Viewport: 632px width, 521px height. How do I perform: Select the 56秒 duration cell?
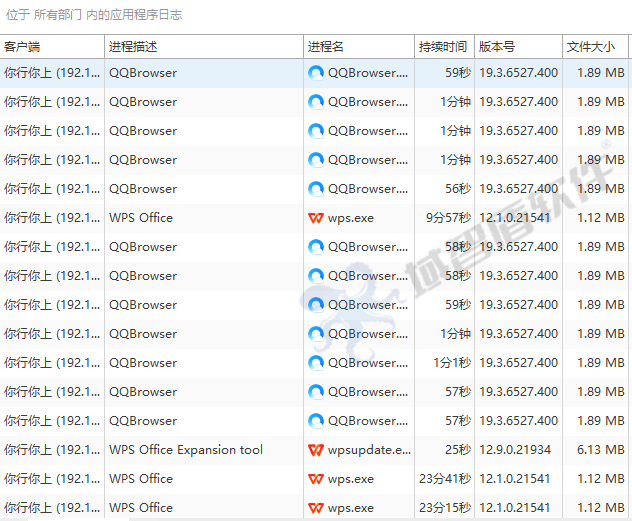(x=458, y=189)
